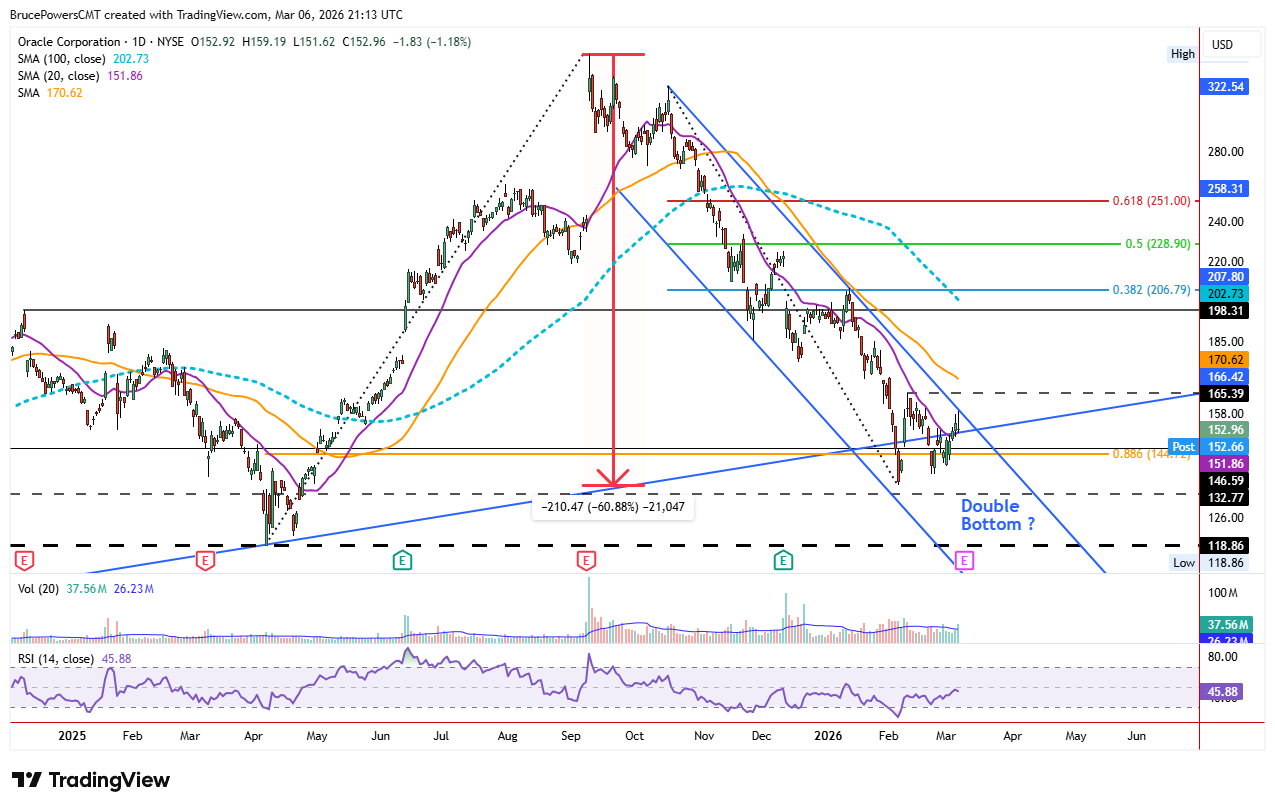Click the green earnings marker in June 2025
The image size is (1275, 810).
[x=403, y=559]
